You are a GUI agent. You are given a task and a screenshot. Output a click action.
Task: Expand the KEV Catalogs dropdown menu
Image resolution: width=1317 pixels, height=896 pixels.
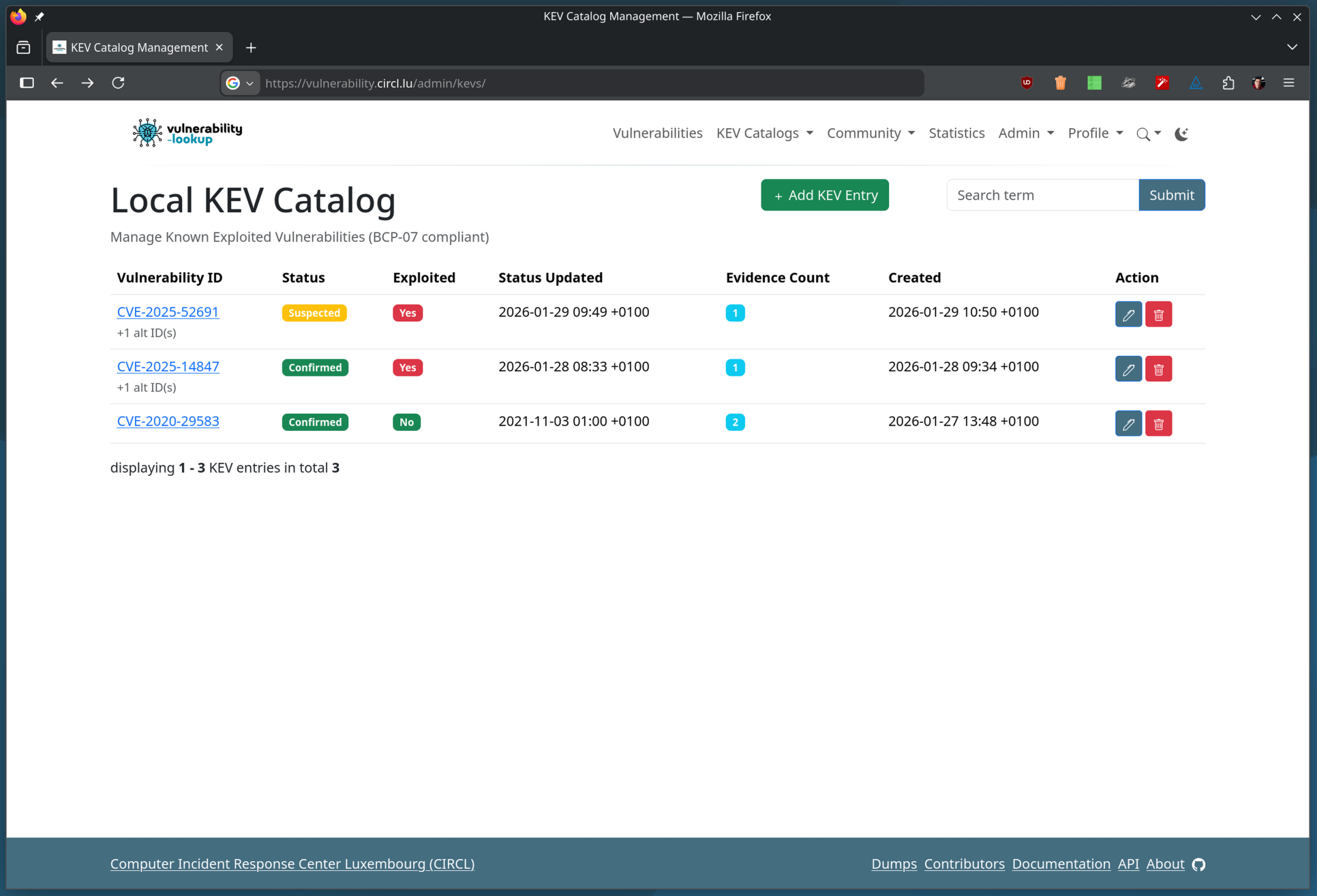click(x=764, y=133)
